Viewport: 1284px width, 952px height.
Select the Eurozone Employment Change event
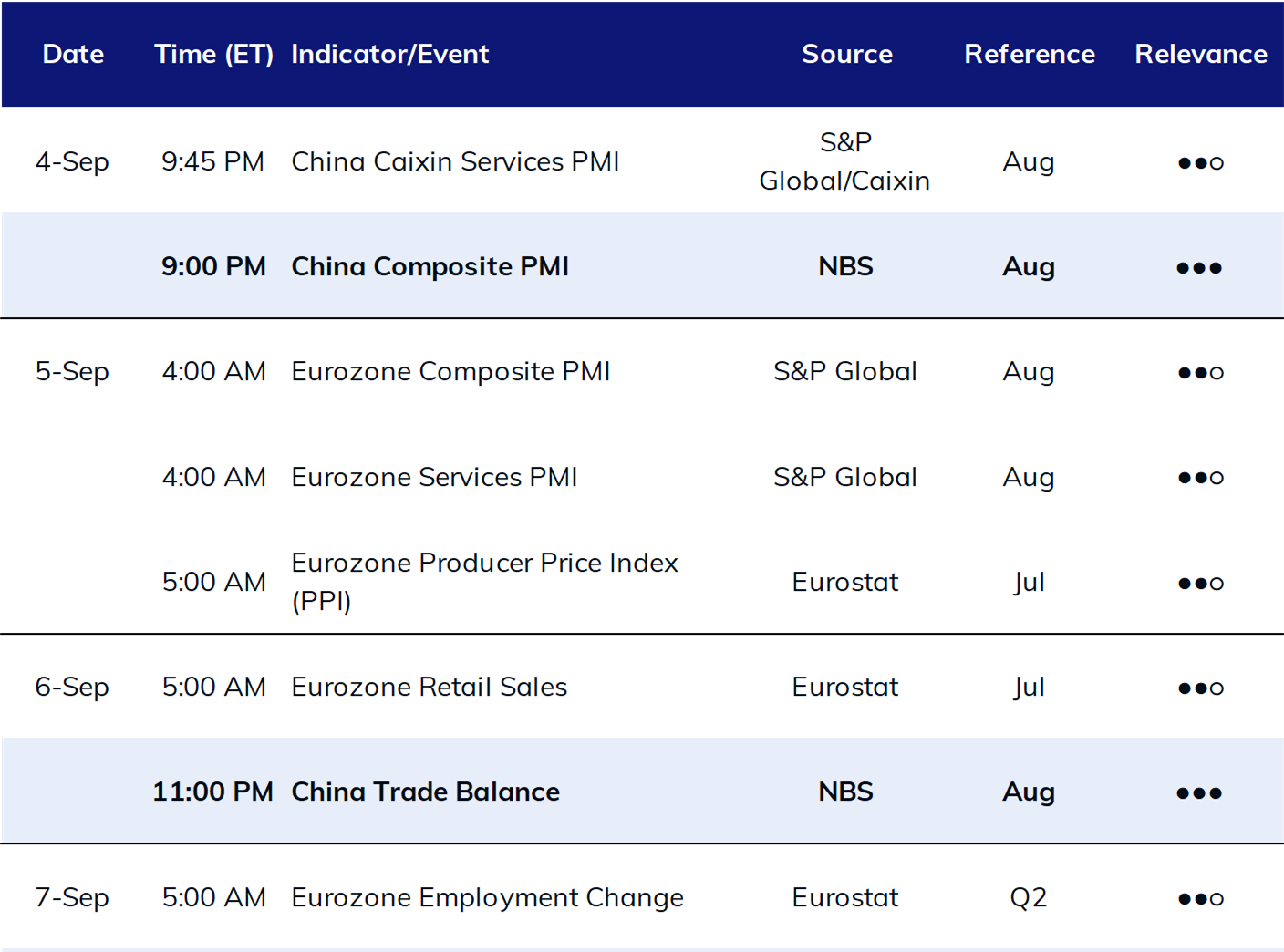487,897
